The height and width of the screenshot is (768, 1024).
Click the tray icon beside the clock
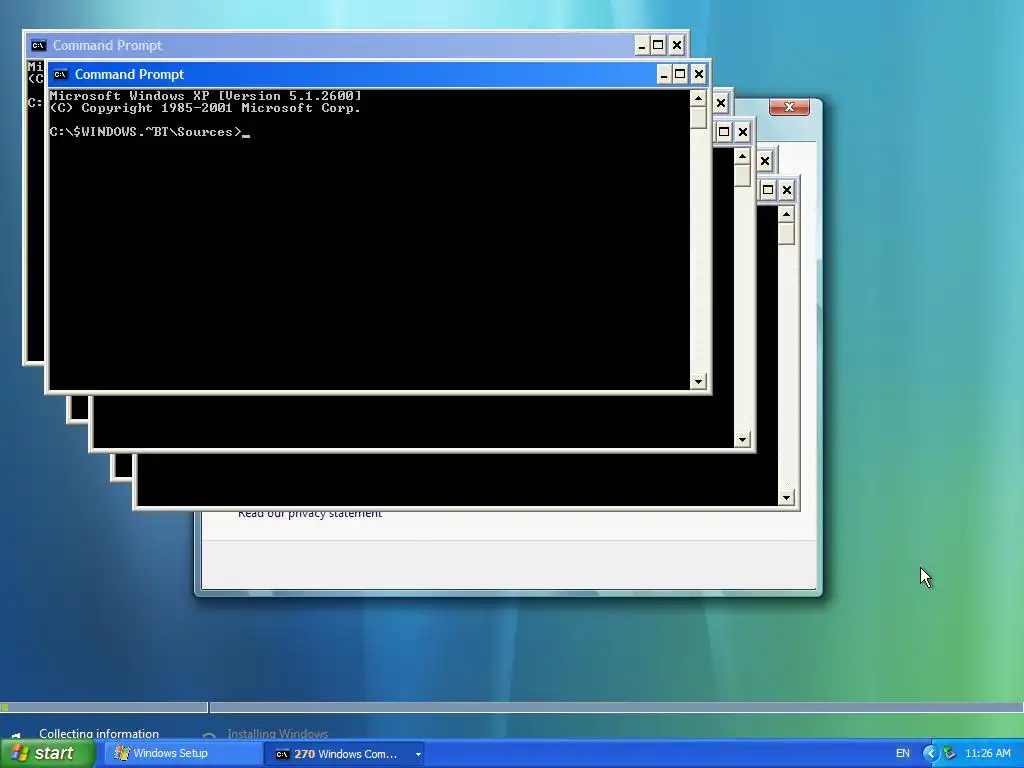pos(950,754)
